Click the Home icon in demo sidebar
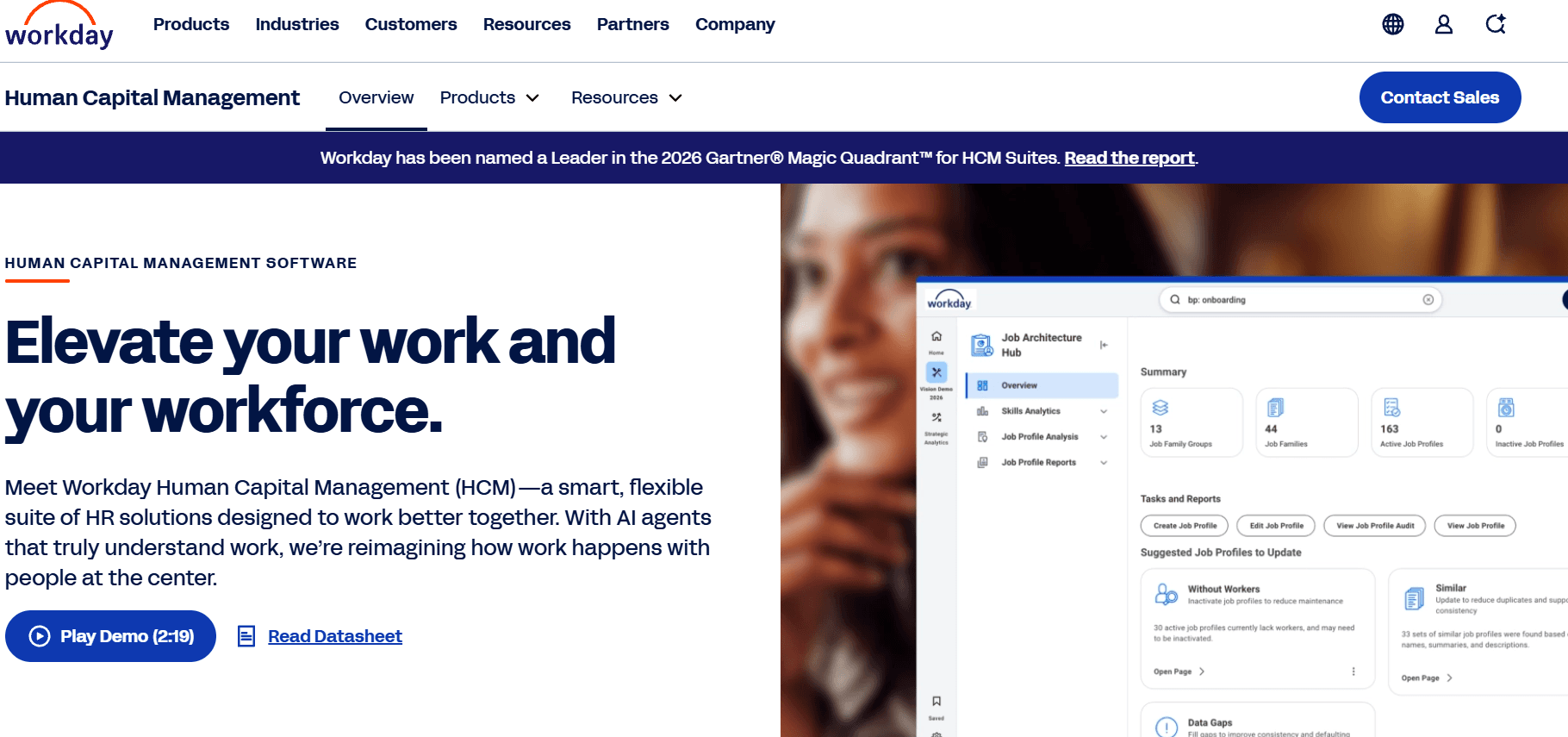 (x=936, y=336)
